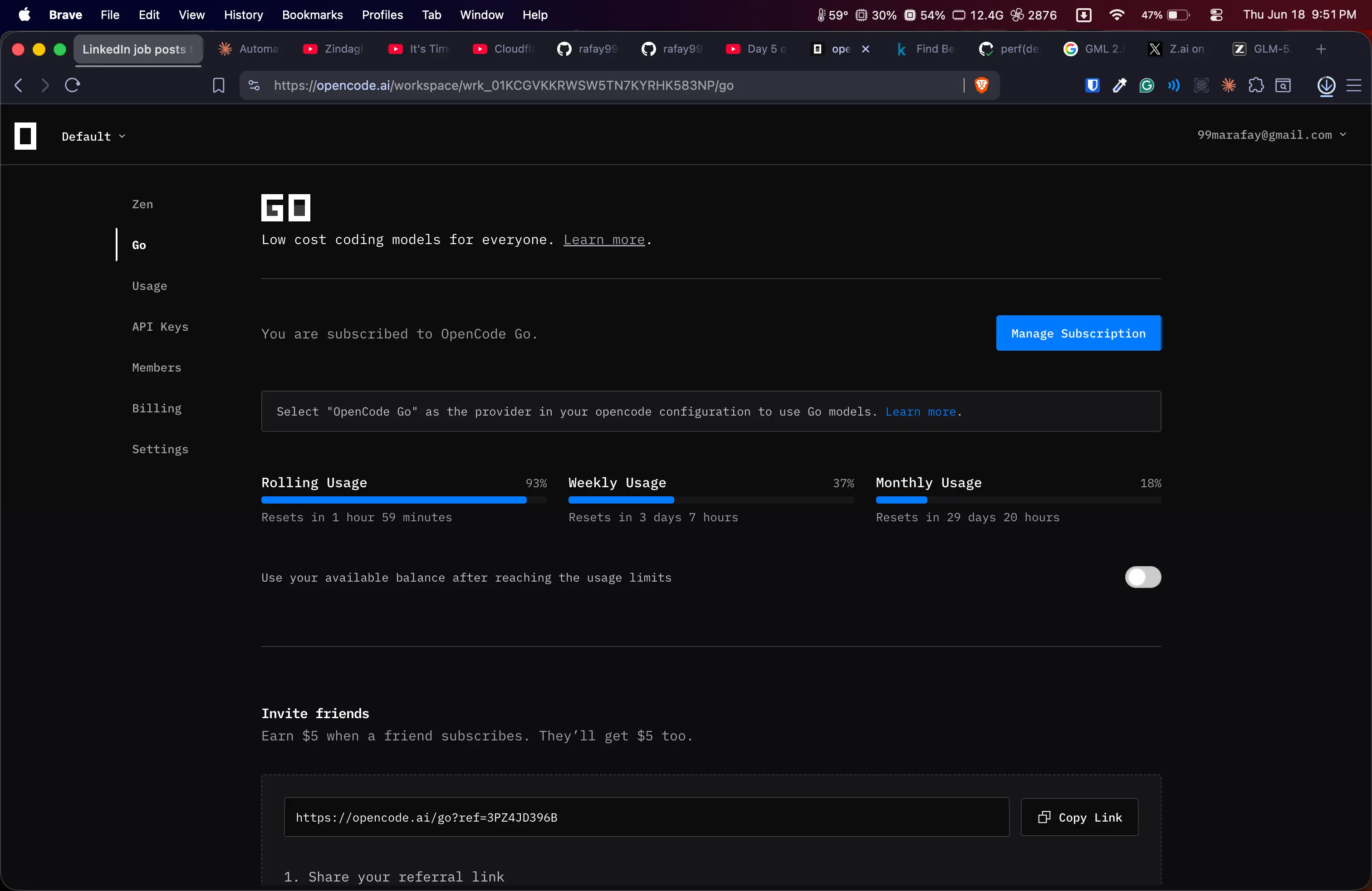Screen dimensions: 1372x891
Task: Open the Billing section in sidebar
Action: point(157,408)
